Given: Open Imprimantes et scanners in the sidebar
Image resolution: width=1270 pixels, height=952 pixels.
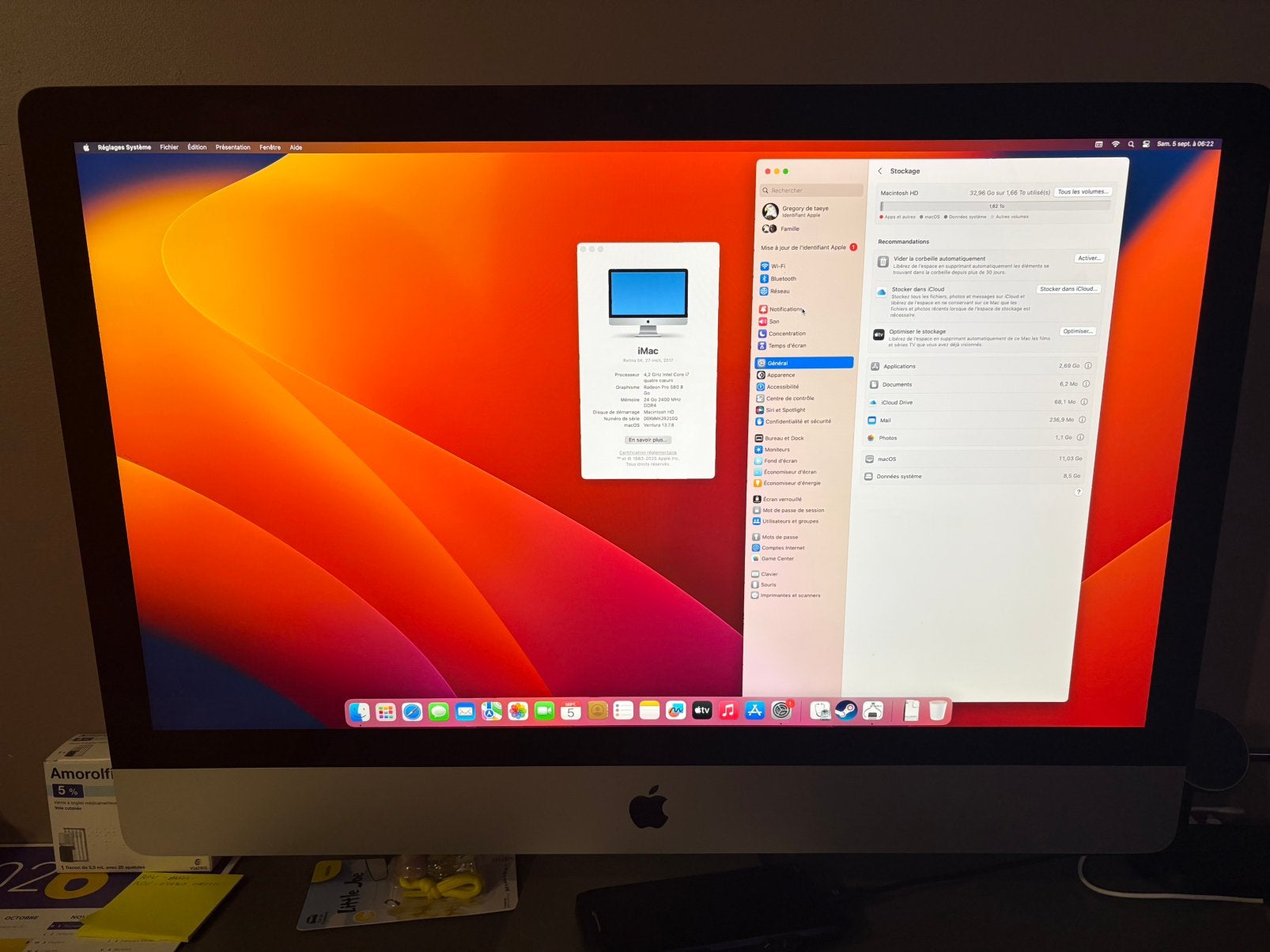Looking at the screenshot, I should coord(785,595).
